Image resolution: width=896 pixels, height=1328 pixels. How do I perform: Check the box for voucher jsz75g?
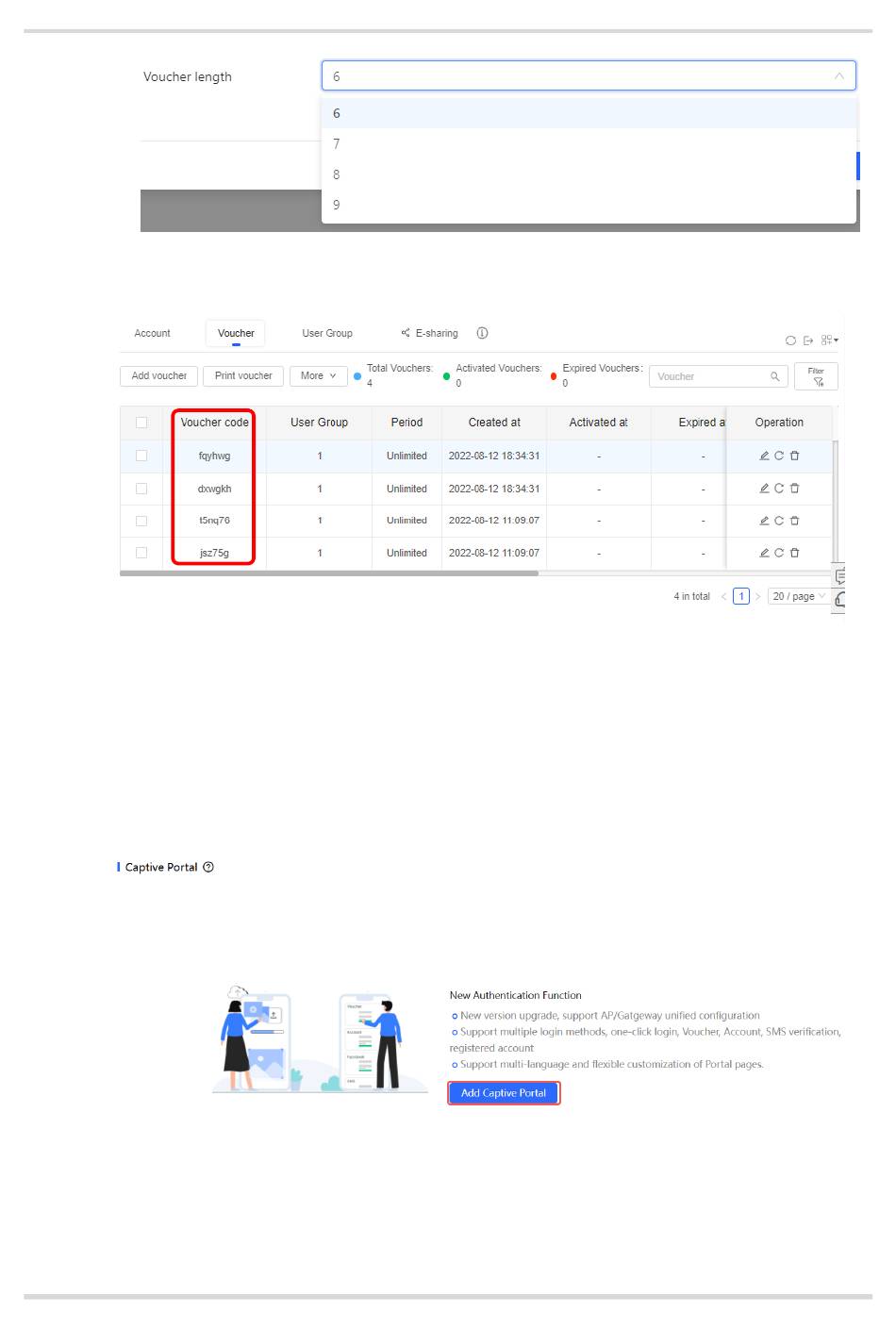coord(141,553)
